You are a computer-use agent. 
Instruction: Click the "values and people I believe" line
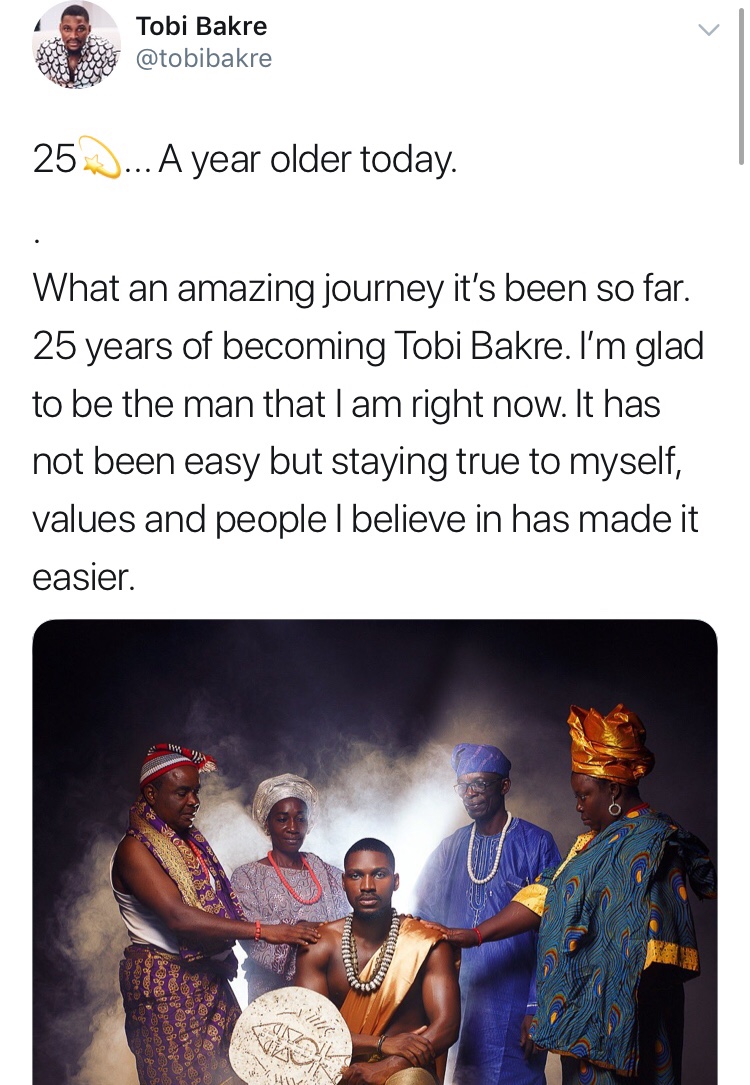(365, 519)
